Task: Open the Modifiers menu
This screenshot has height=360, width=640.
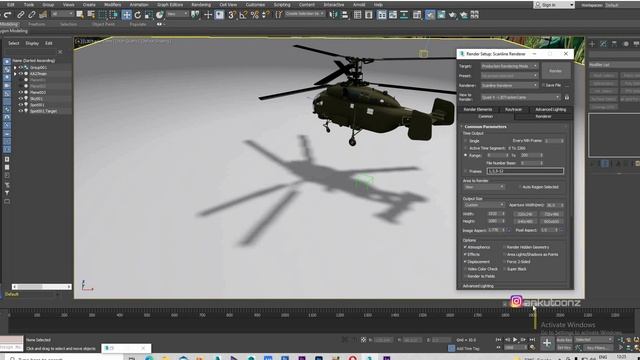Action: click(x=112, y=4)
